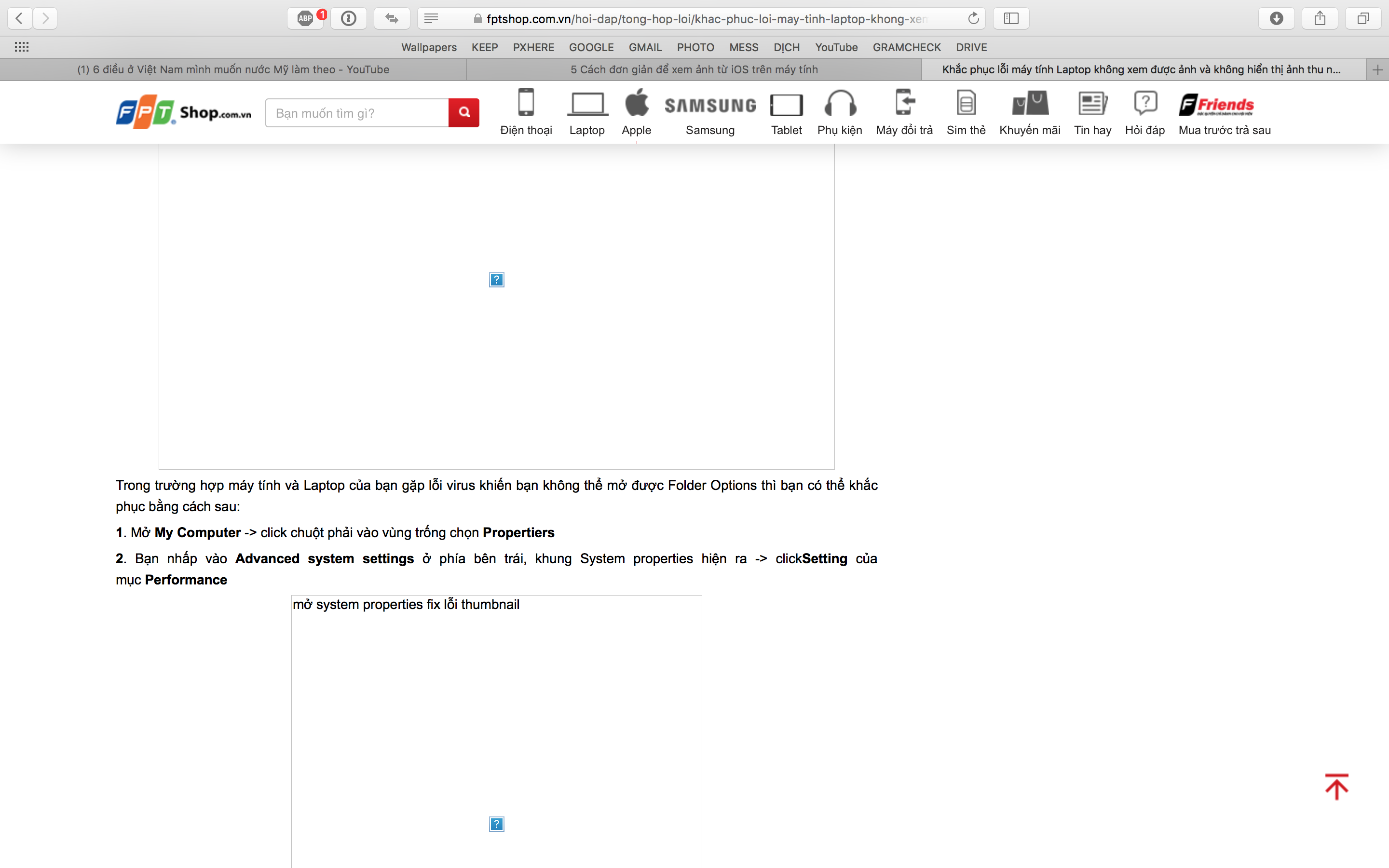Switch to the YouTube 6 điều tab

click(x=233, y=69)
